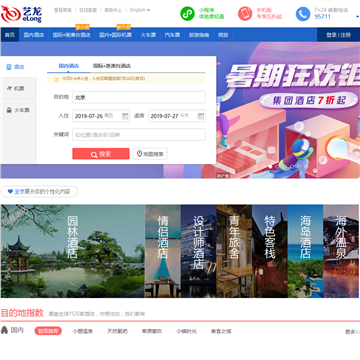Open the 海外温泉 overseas hot spring image
360x360 pixels.
pos(342,251)
